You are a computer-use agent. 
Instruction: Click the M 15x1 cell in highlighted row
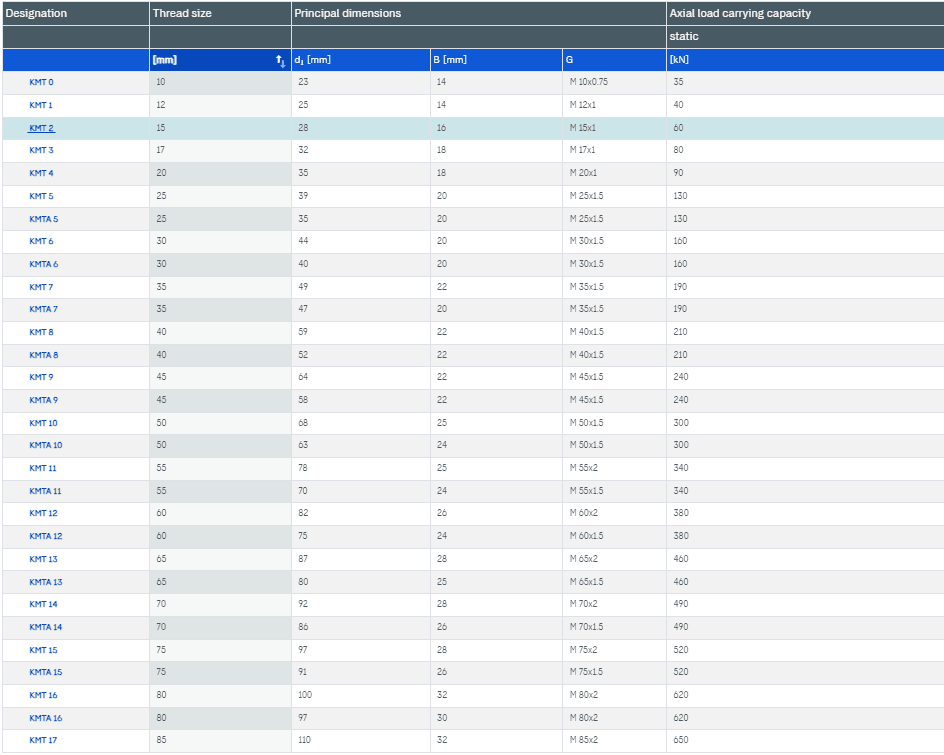pos(582,128)
